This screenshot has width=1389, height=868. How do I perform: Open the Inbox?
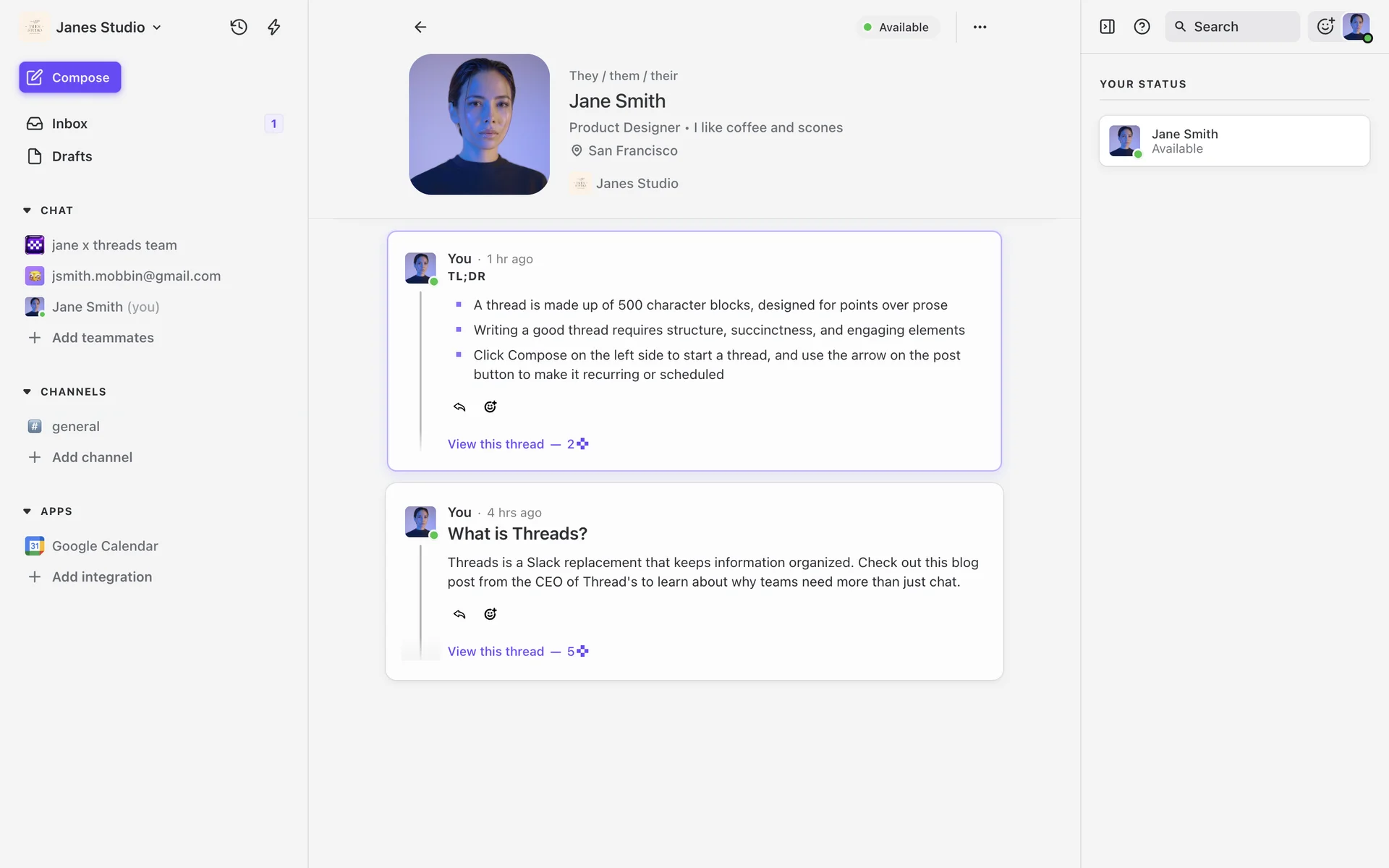[x=69, y=124]
